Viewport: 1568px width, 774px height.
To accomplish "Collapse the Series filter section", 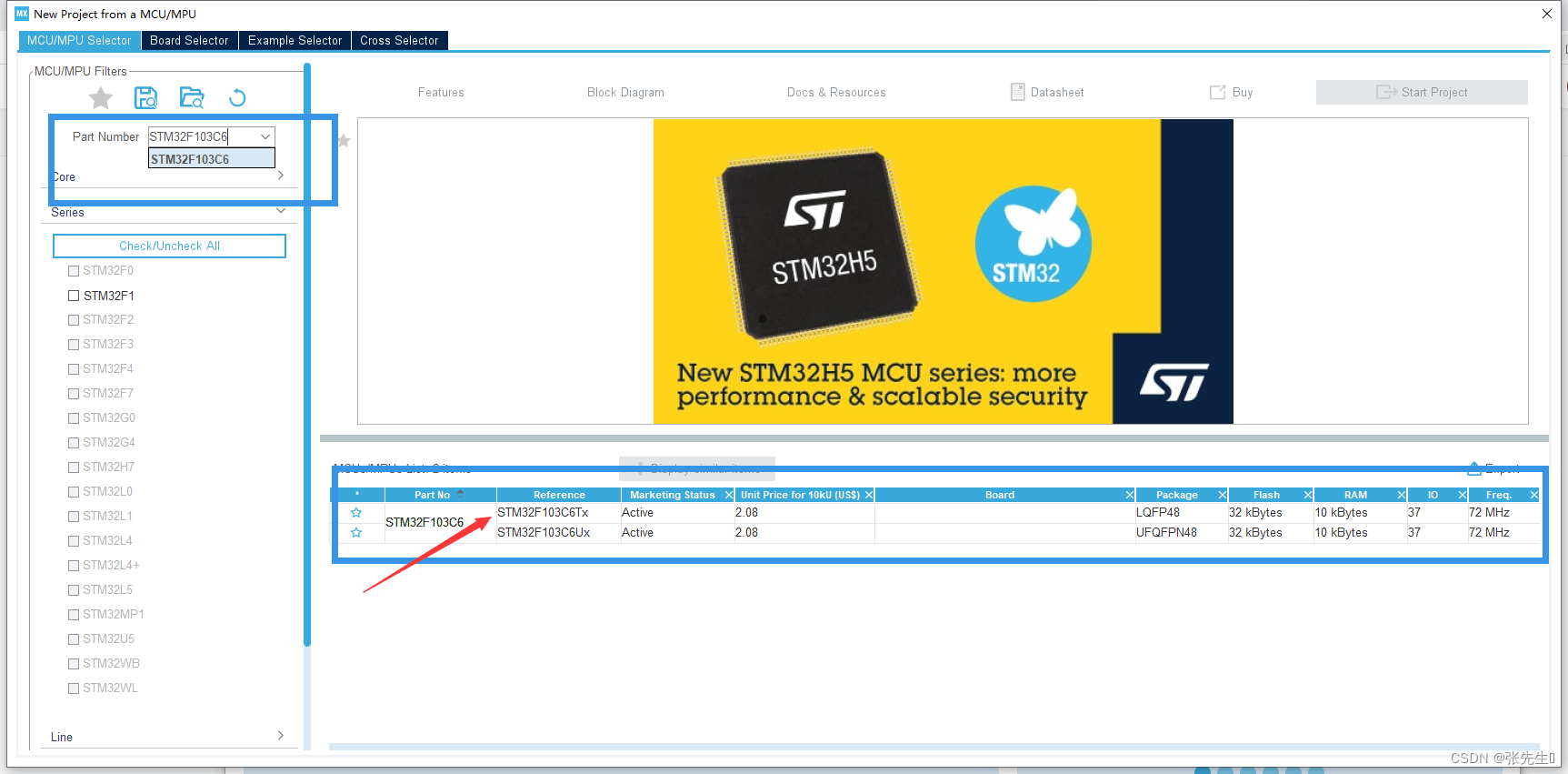I will (281, 211).
